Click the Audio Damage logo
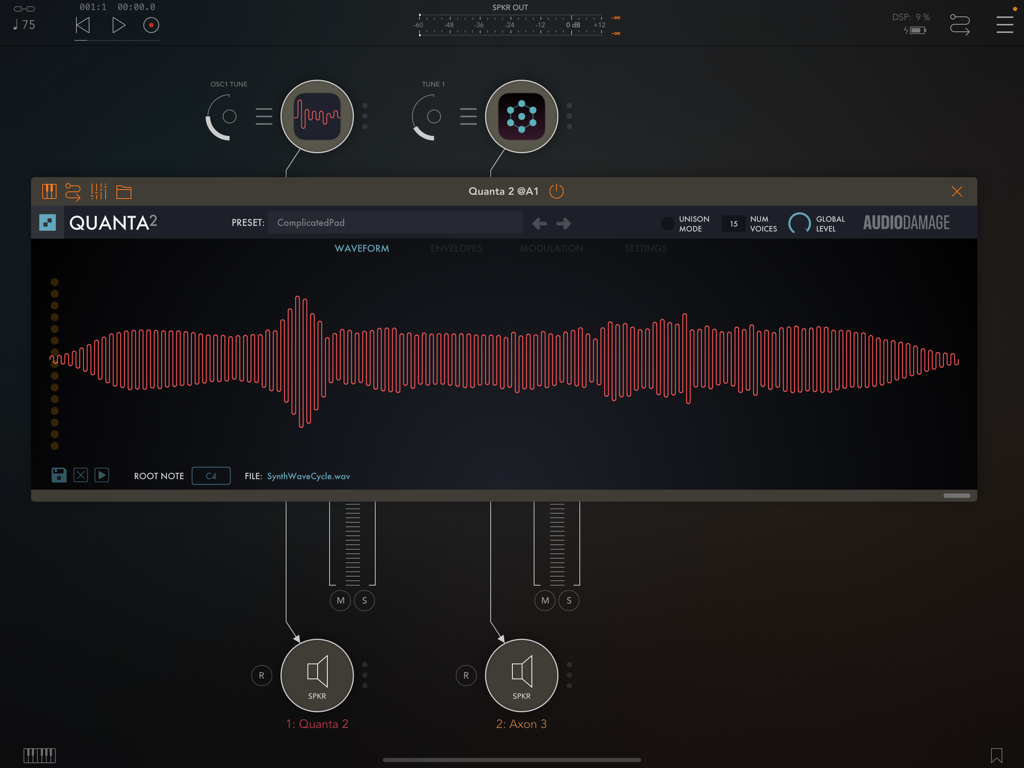Viewport: 1024px width, 768px height. coord(906,223)
